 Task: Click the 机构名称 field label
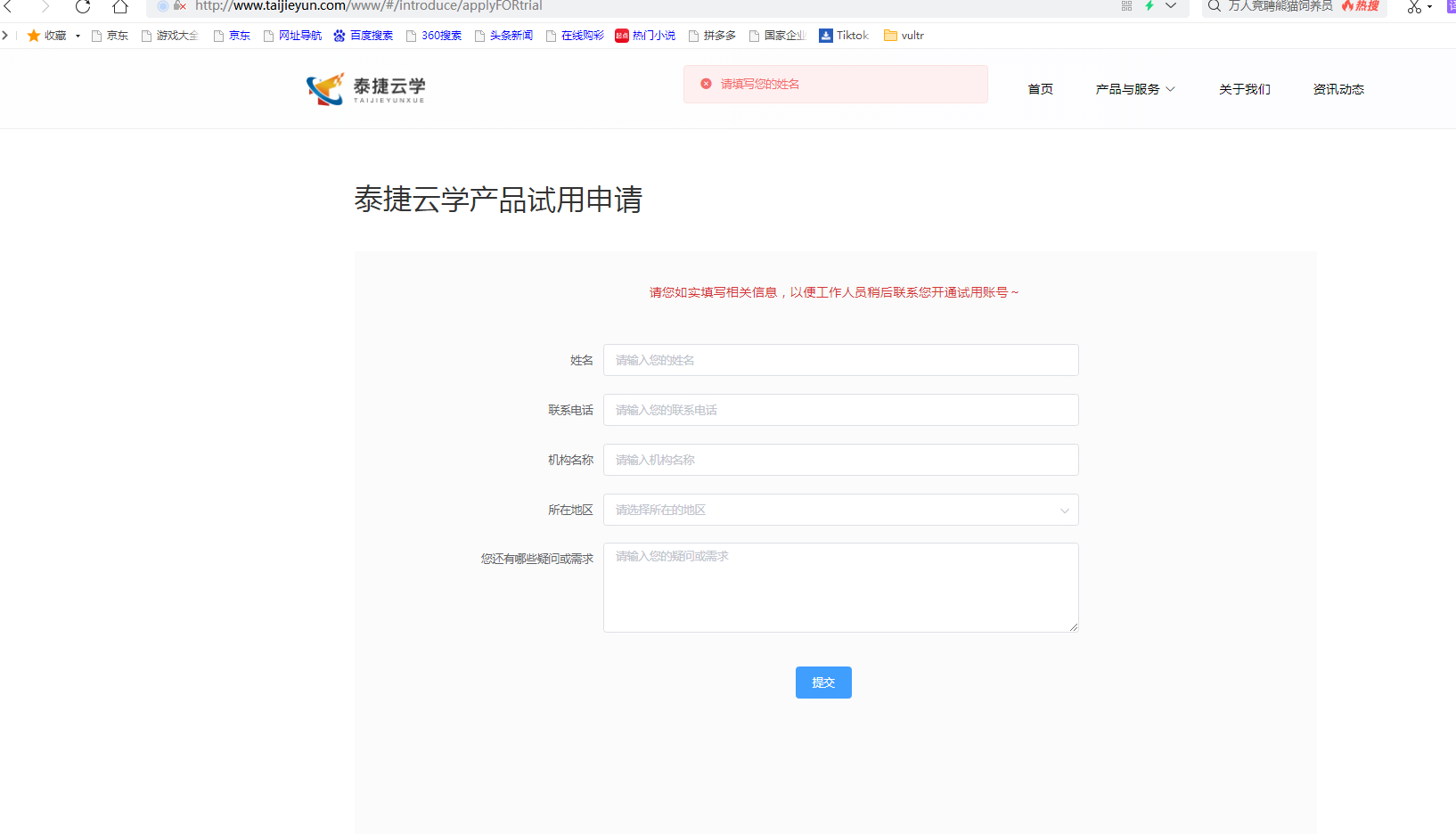570,460
